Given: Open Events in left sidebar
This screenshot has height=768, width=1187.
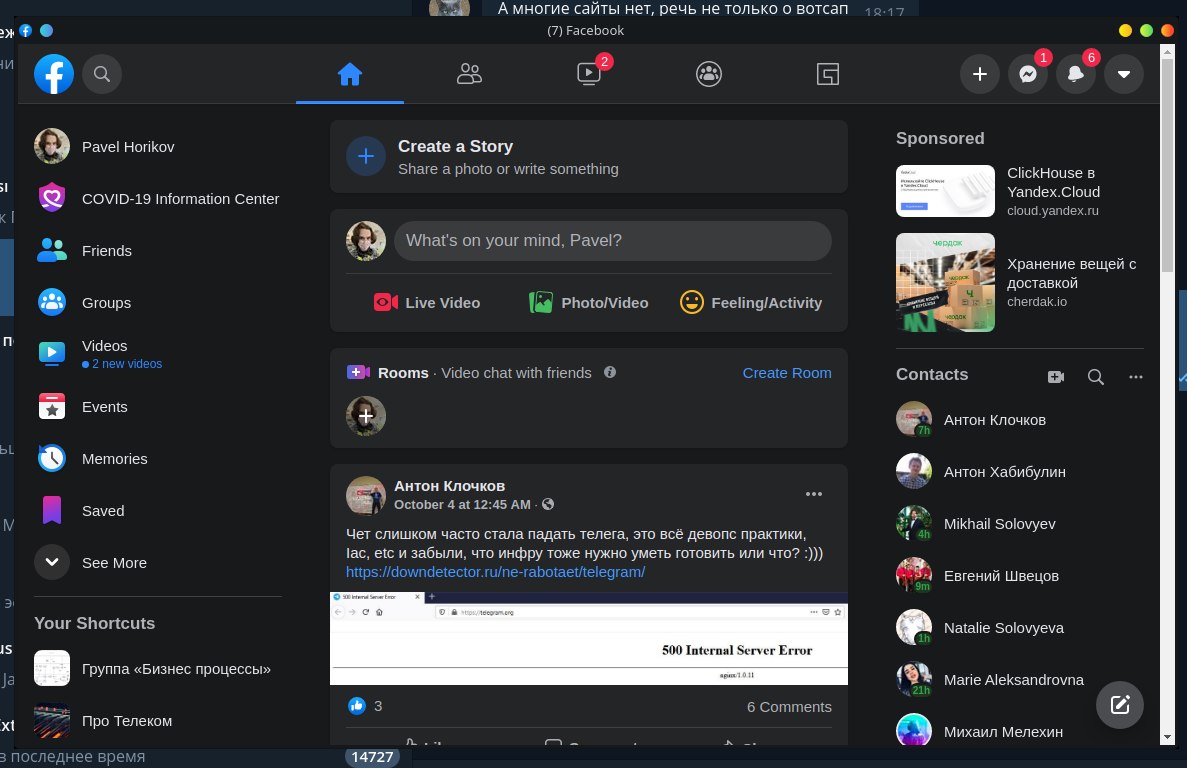Looking at the screenshot, I should (x=157, y=407).
